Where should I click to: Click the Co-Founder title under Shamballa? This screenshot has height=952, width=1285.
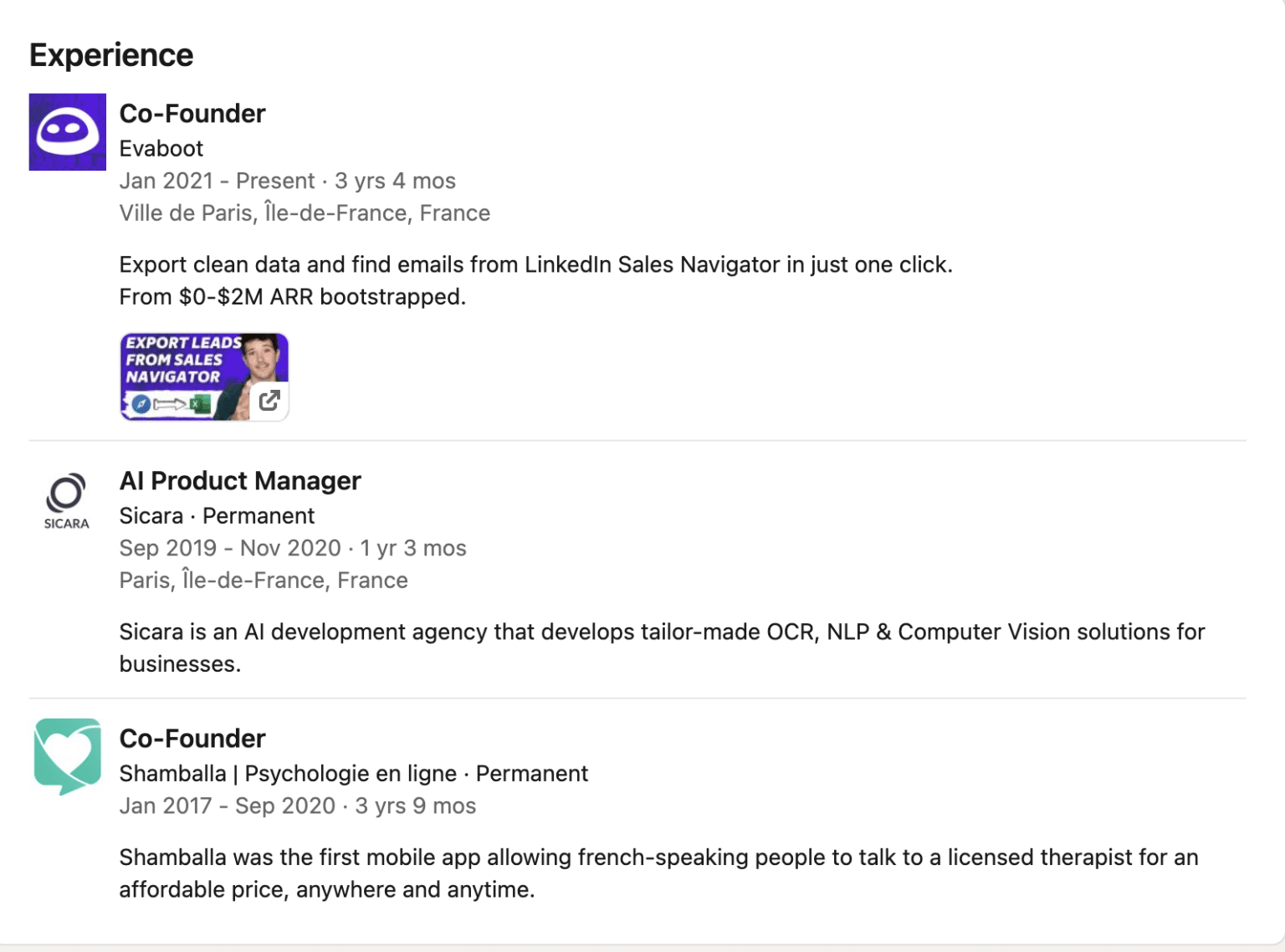pyautogui.click(x=192, y=738)
